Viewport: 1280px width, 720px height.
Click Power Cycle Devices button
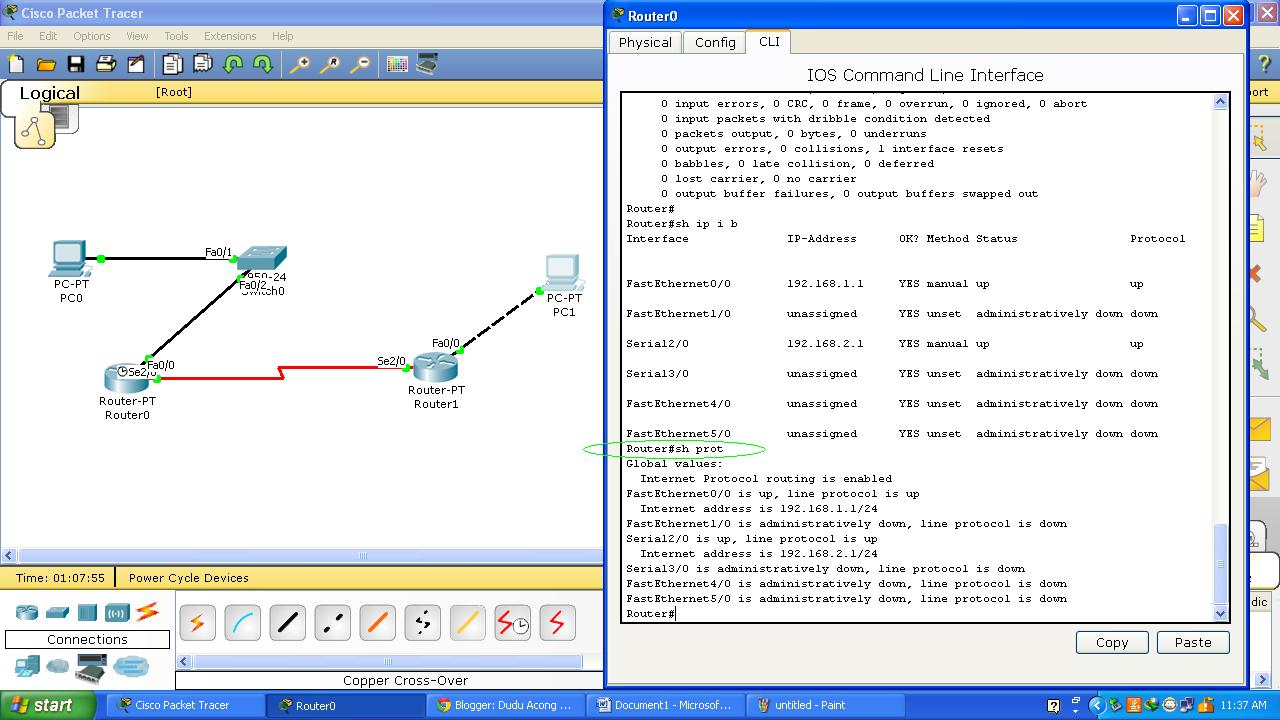[x=189, y=578]
